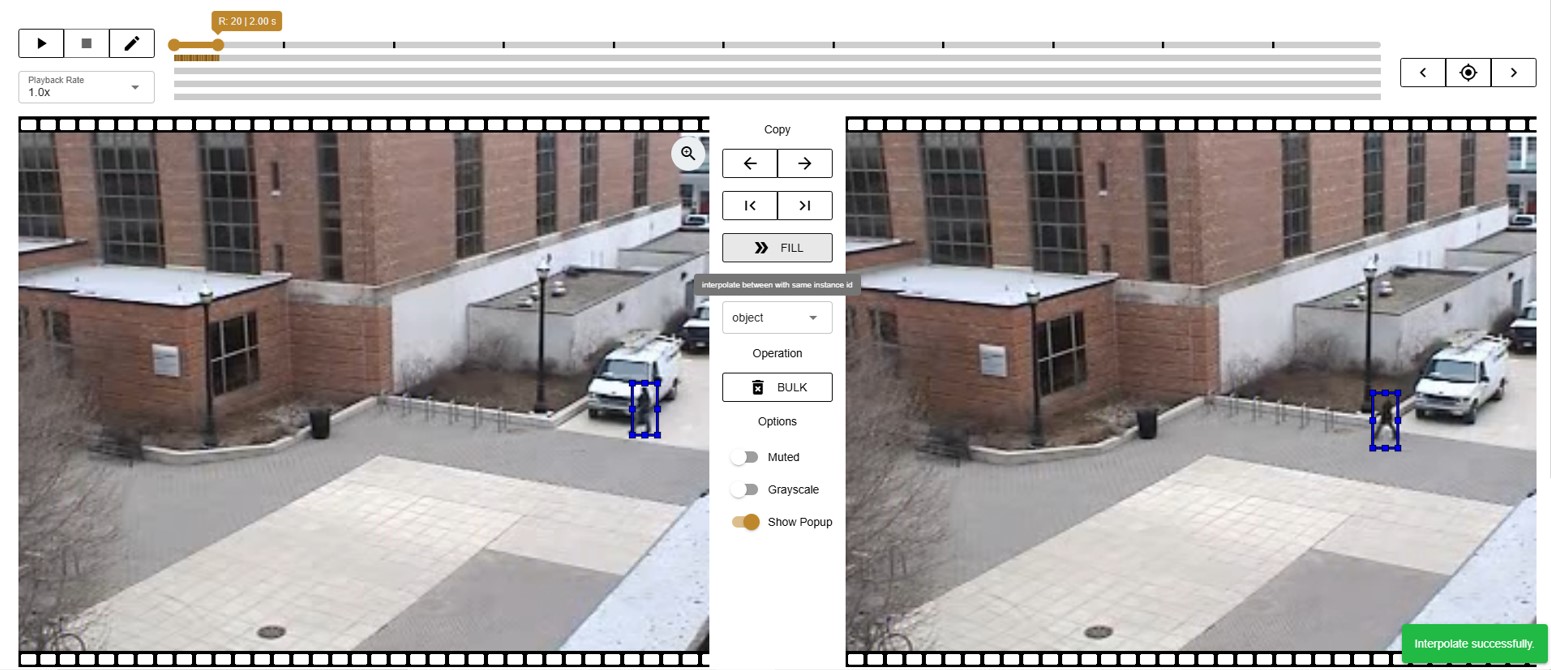This screenshot has height=670, width=1551.
Task: Click the BULK delete button
Action: (777, 387)
